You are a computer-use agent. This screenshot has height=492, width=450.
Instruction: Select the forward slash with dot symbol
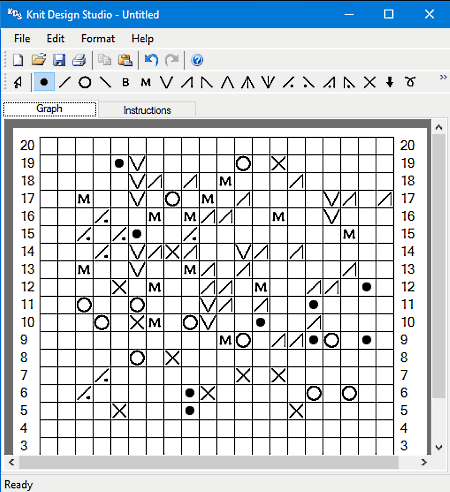[288, 82]
